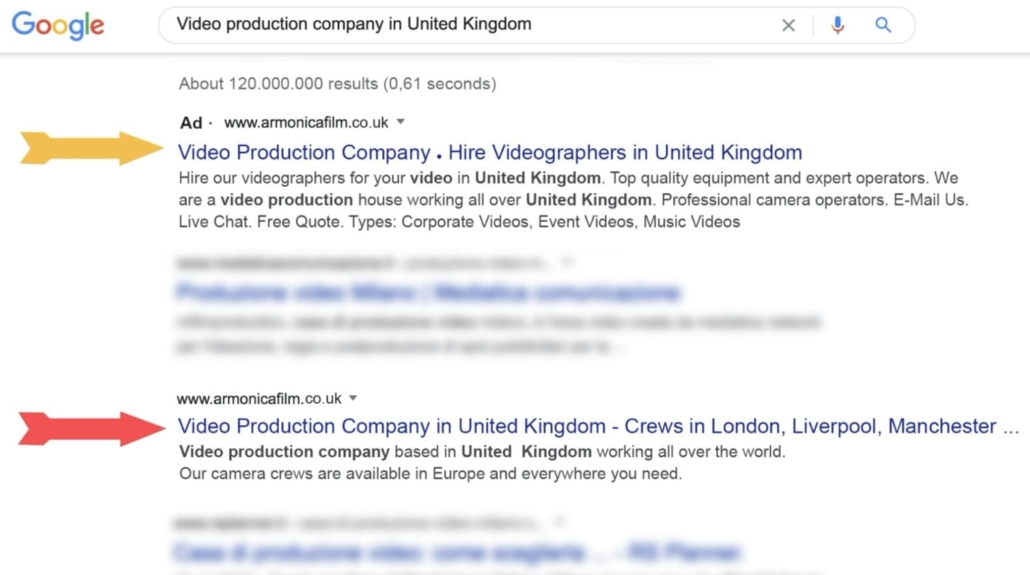The height and width of the screenshot is (575, 1030).
Task: Open the blurred Casa di produzione video result title
Action: (x=457, y=552)
